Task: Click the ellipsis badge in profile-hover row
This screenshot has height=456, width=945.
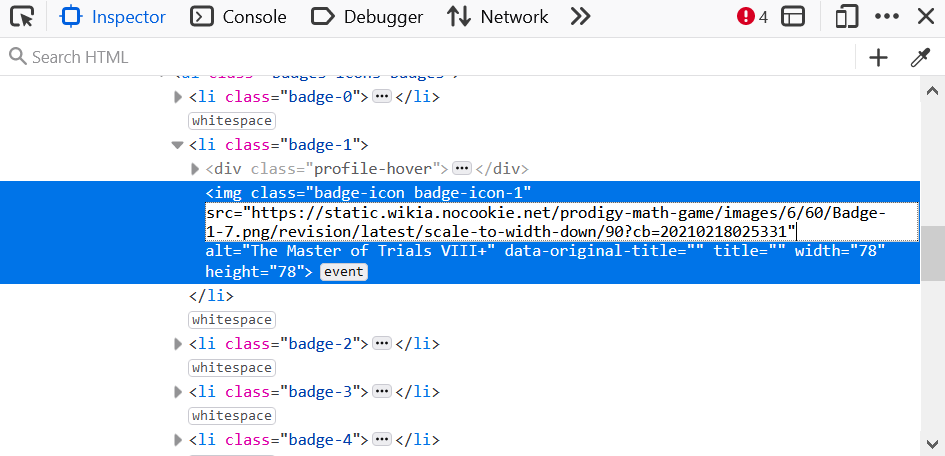Action: 462,168
